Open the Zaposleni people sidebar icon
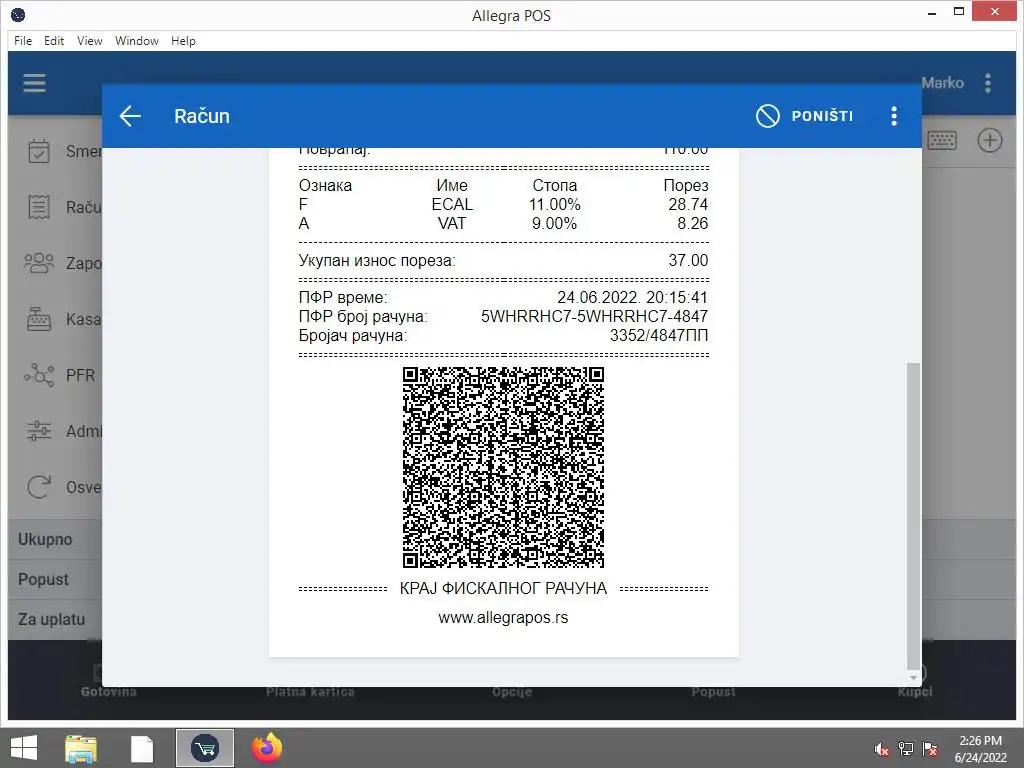The width and height of the screenshot is (1024, 768). [x=39, y=263]
